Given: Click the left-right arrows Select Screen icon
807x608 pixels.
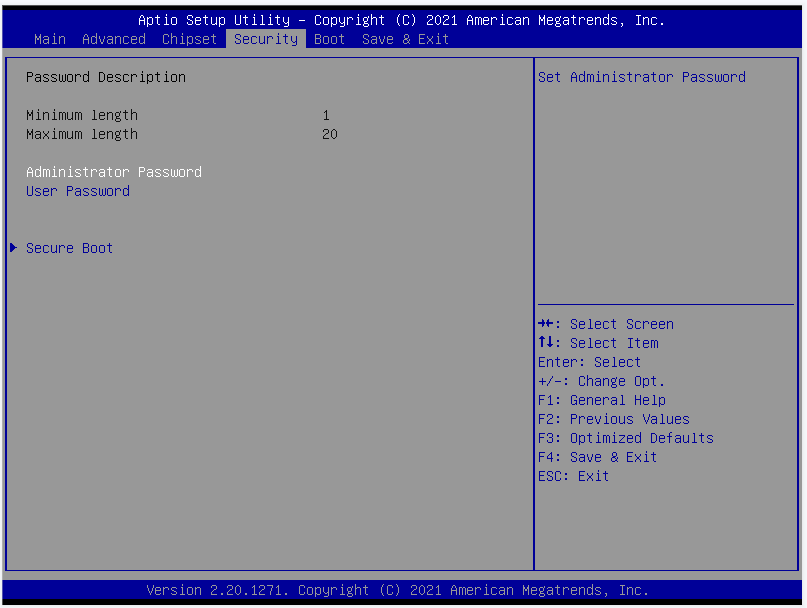Looking at the screenshot, I should point(545,324).
